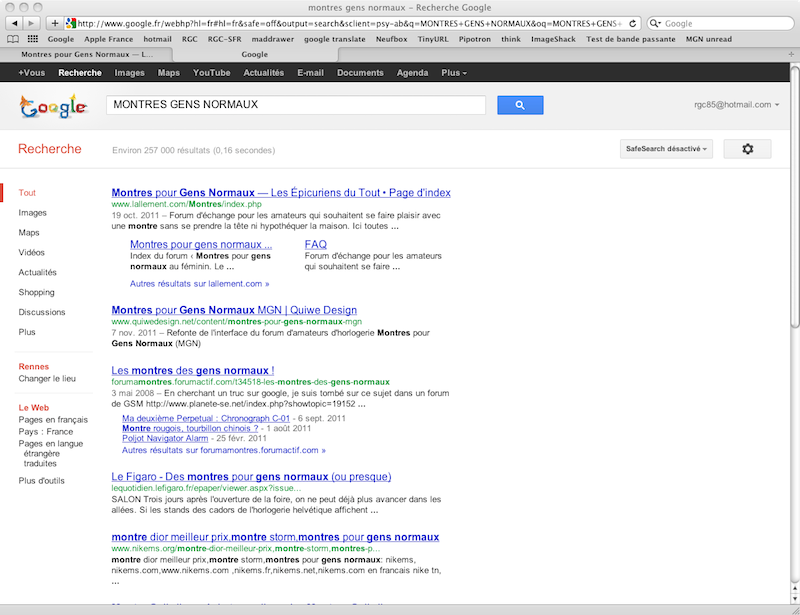Open Montre rougois, tourbillon chinois ? link
This screenshot has width=800, height=615.
pos(190,428)
